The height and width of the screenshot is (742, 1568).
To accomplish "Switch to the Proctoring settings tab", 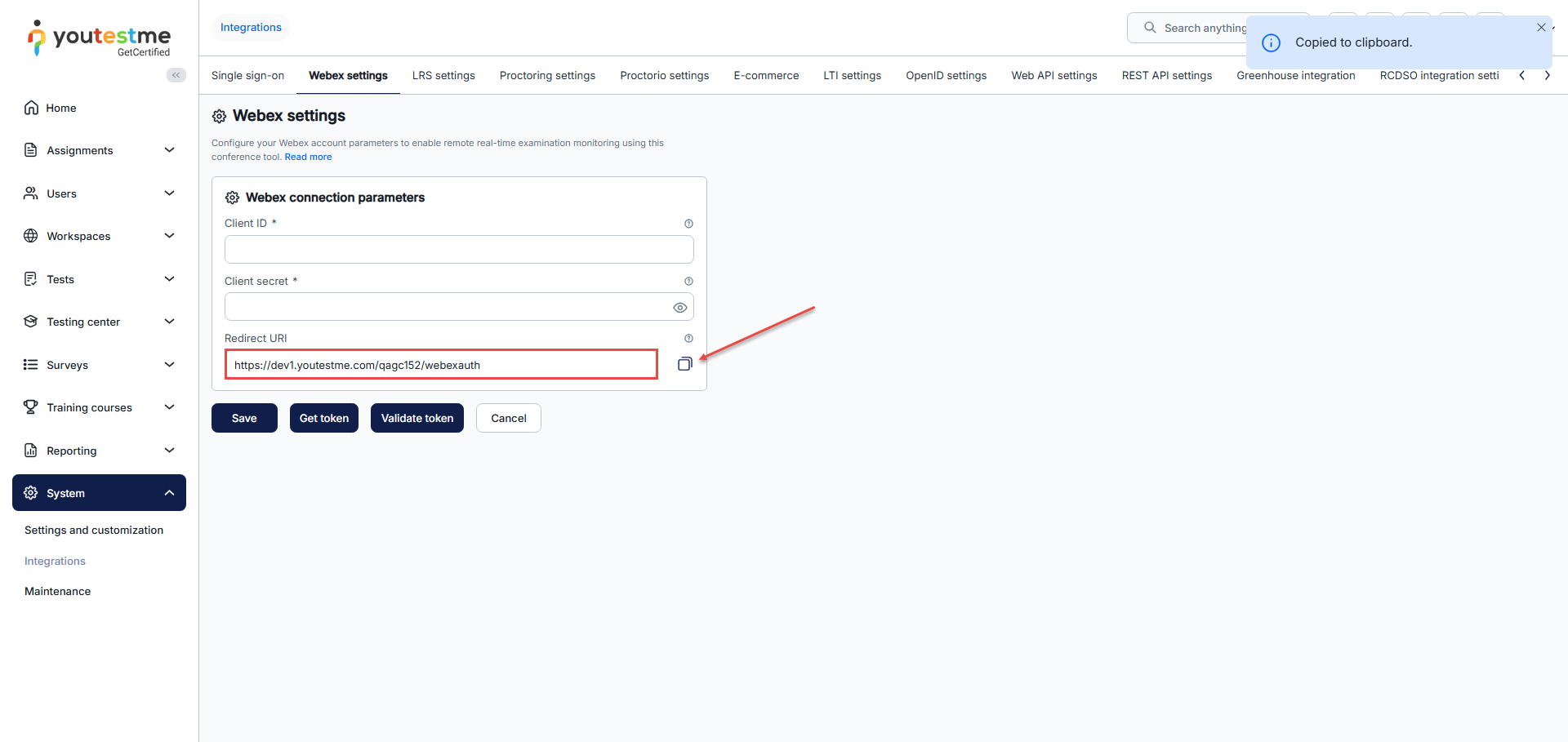I will pyautogui.click(x=547, y=76).
